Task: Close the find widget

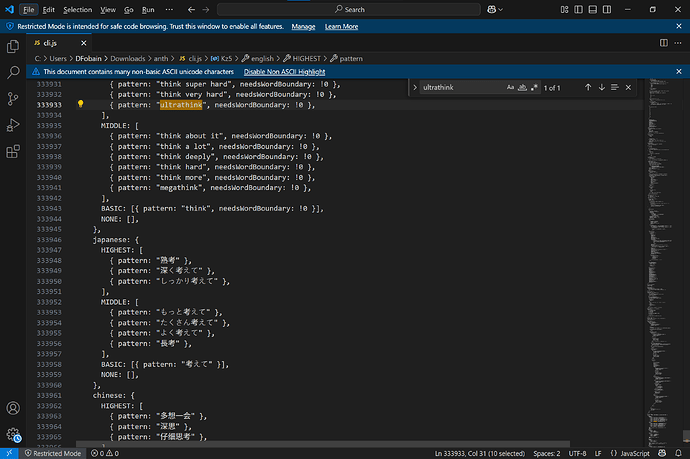Action: [628, 87]
